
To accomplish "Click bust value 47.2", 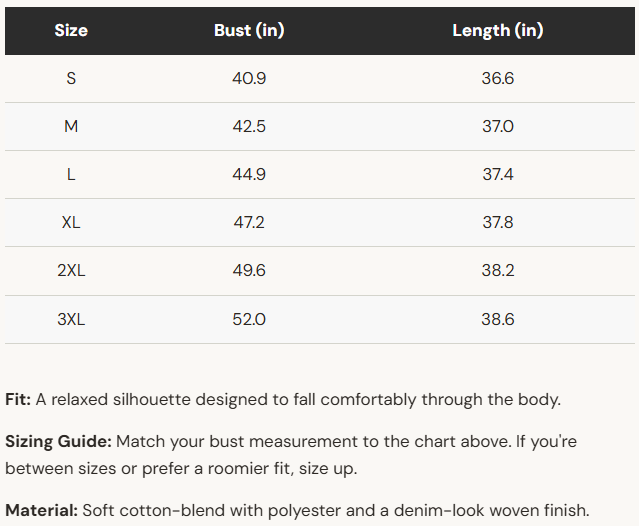I will pyautogui.click(x=249, y=222).
